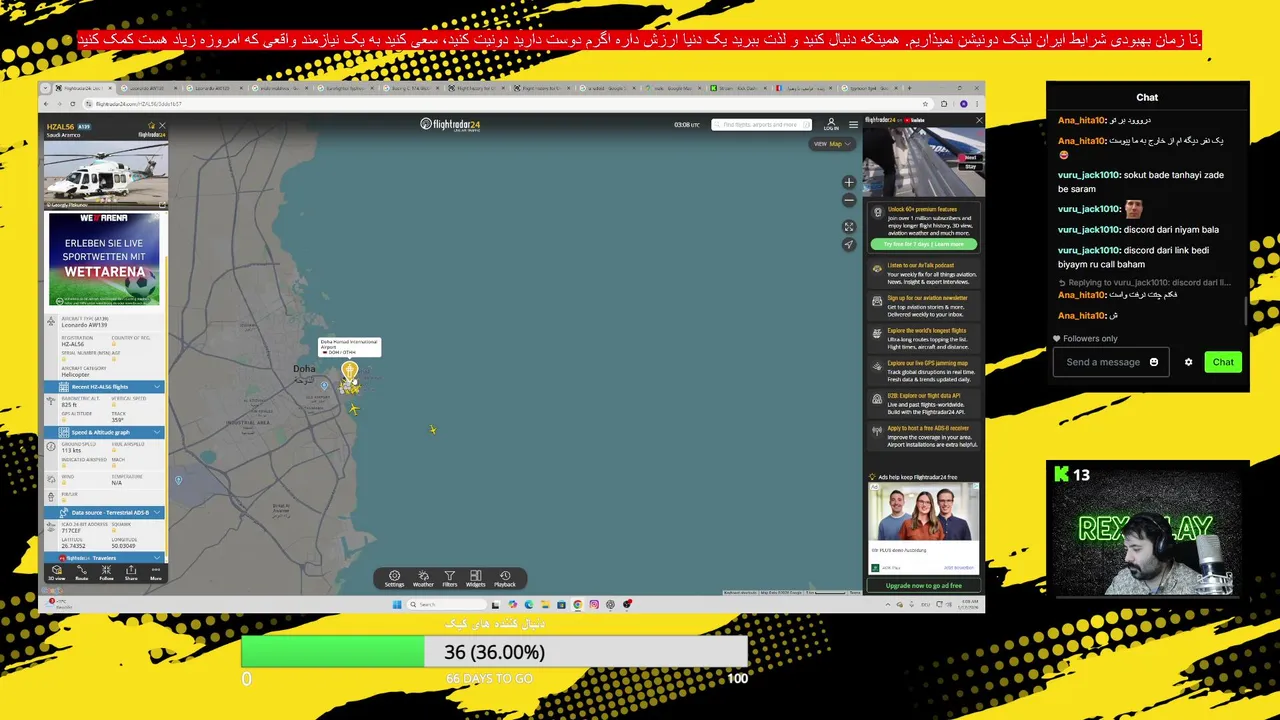This screenshot has height=720, width=1280.
Task: Open the browser extensions icon
Action: pos(945,104)
